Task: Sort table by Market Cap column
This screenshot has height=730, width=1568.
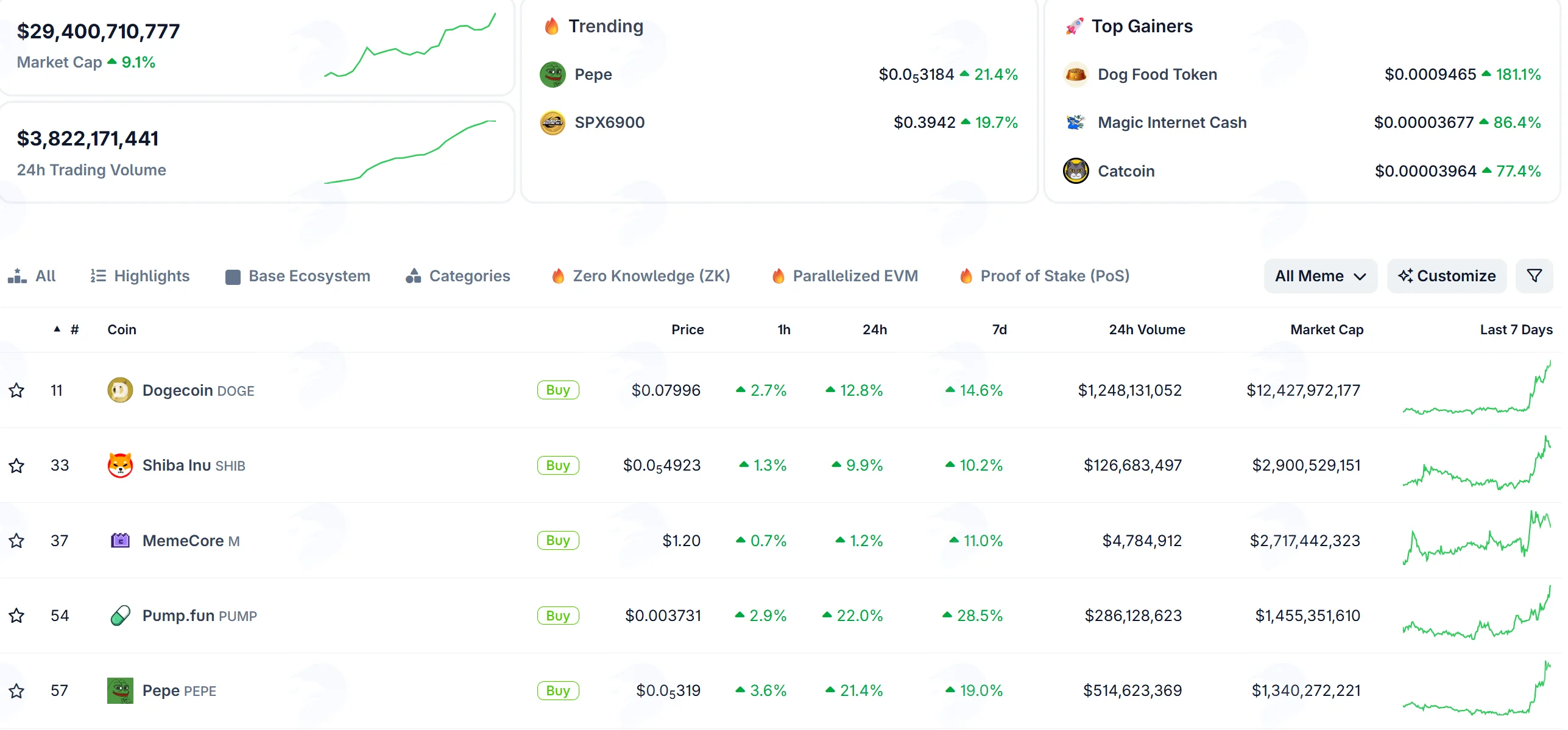Action: 1327,330
